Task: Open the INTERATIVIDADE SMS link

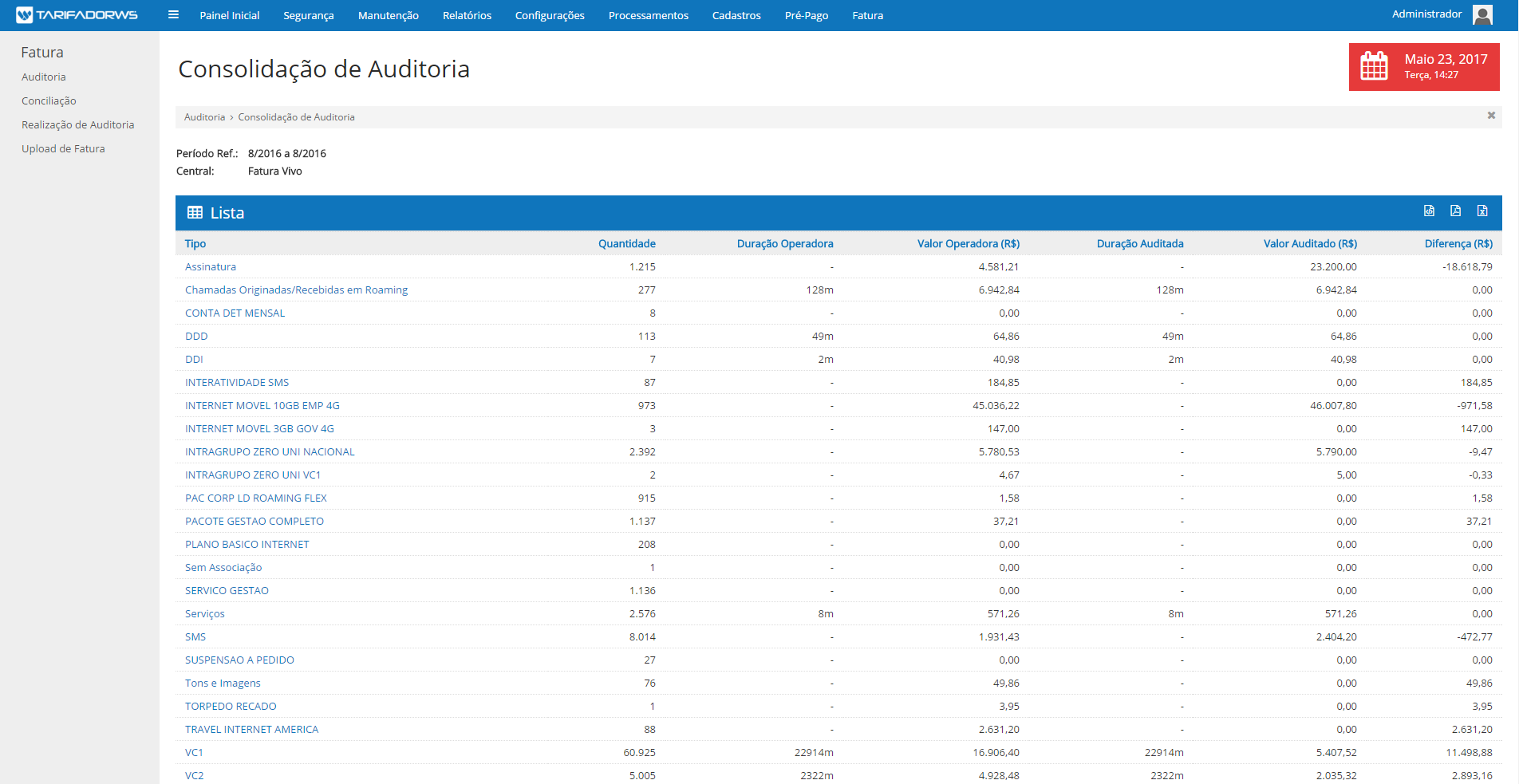Action: point(237,382)
